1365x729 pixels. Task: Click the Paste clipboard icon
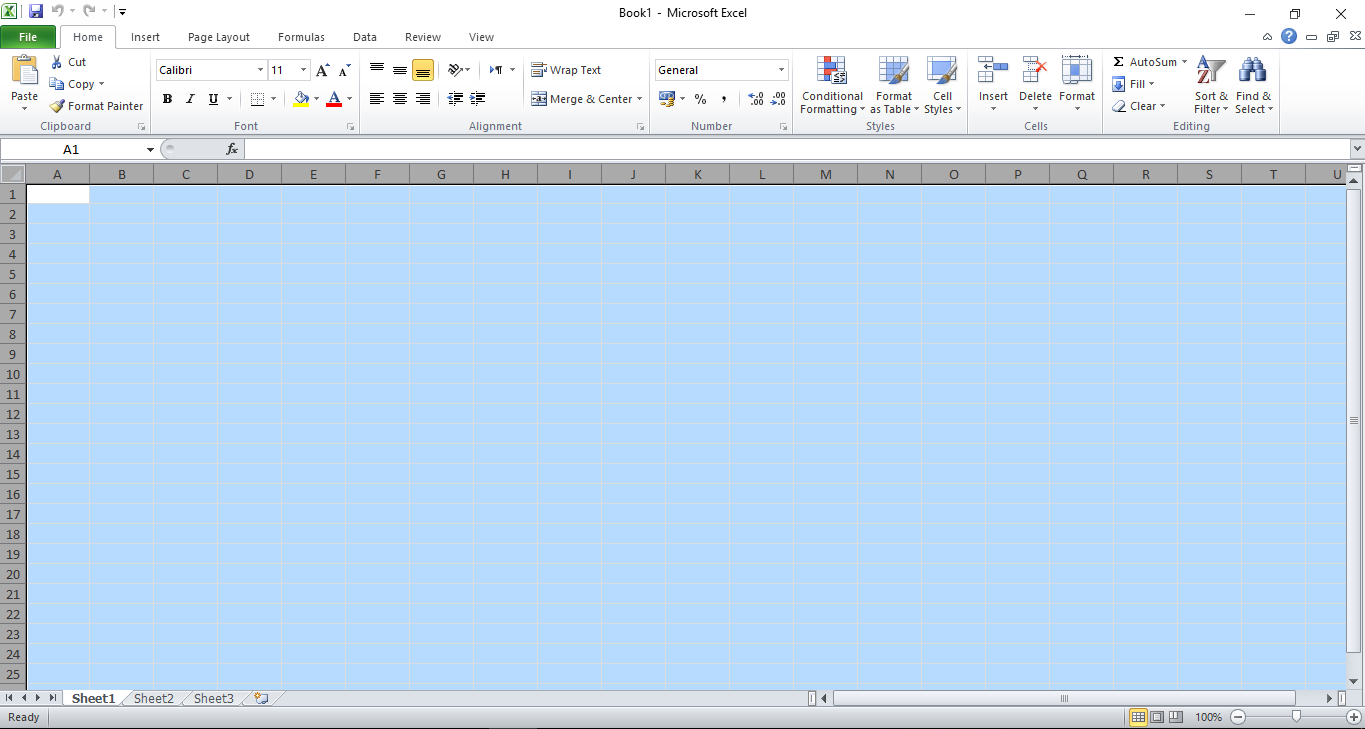pyautogui.click(x=24, y=71)
